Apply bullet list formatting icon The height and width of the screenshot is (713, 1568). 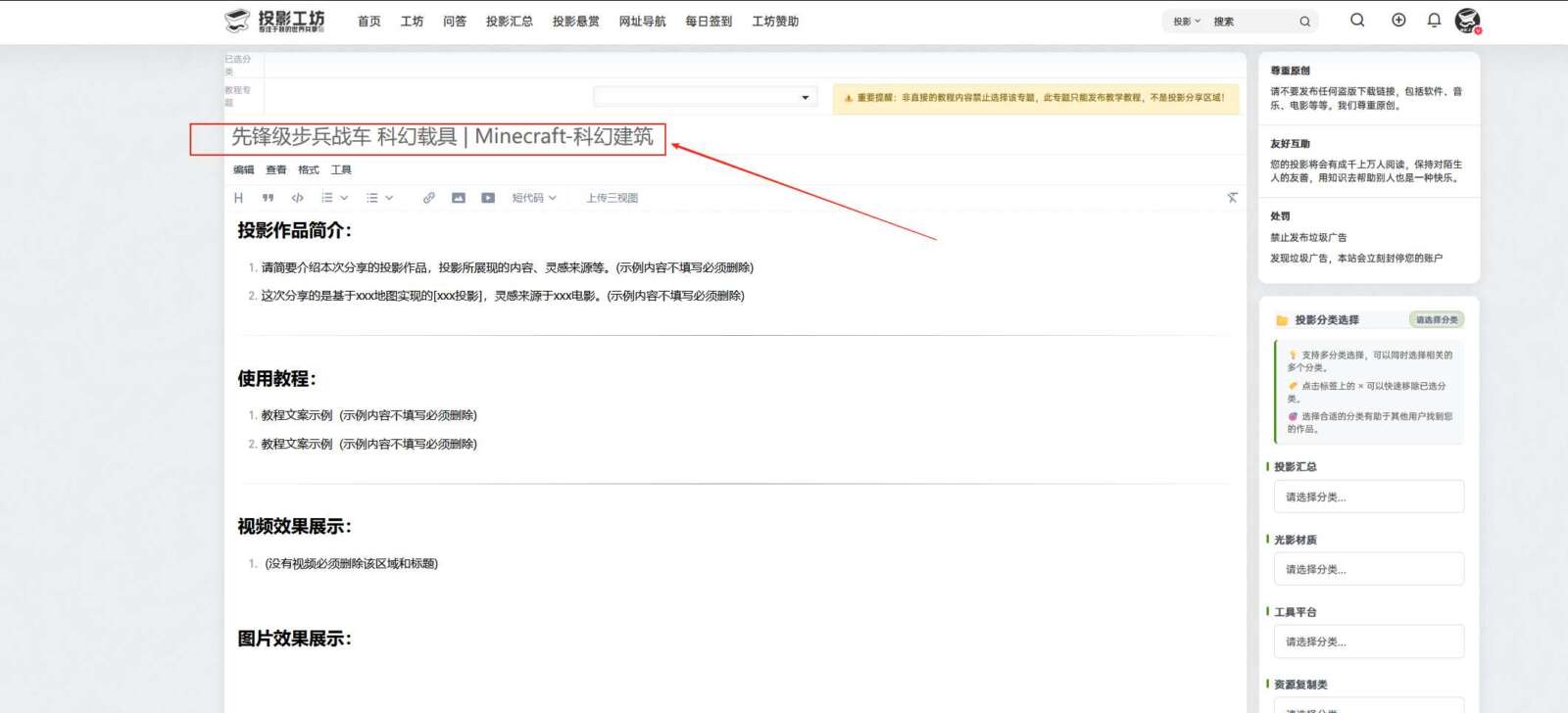[x=372, y=198]
